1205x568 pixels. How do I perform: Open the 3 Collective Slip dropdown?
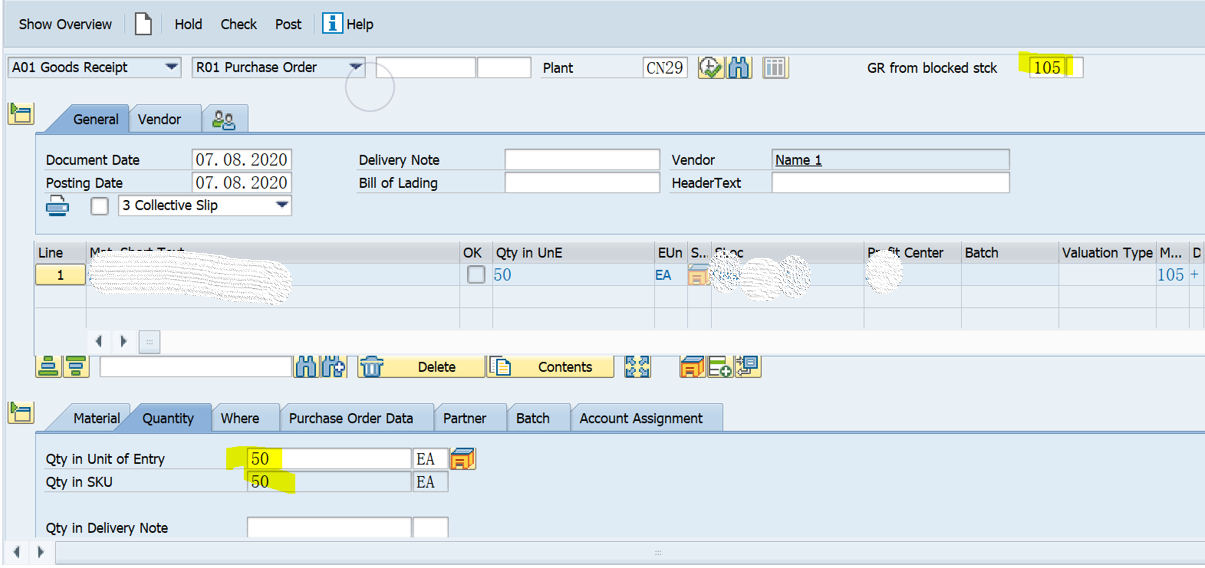coord(282,205)
